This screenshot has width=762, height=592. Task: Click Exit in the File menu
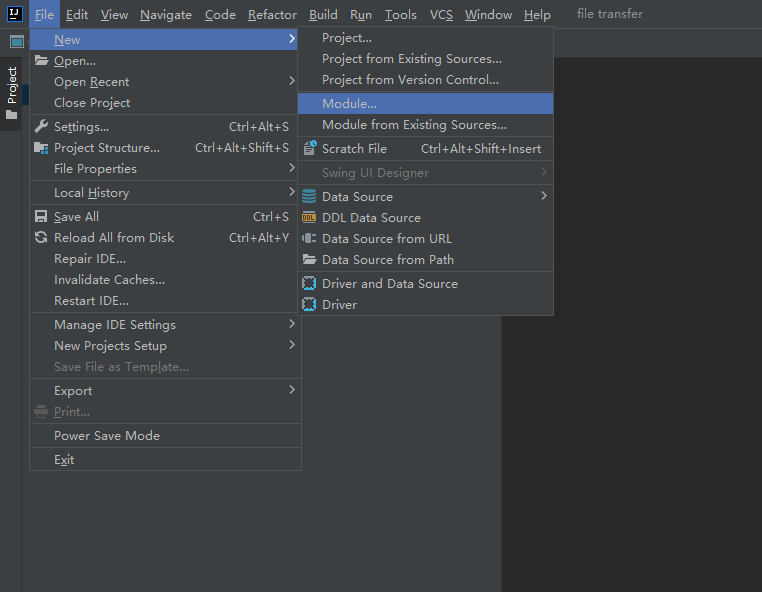pyautogui.click(x=64, y=460)
